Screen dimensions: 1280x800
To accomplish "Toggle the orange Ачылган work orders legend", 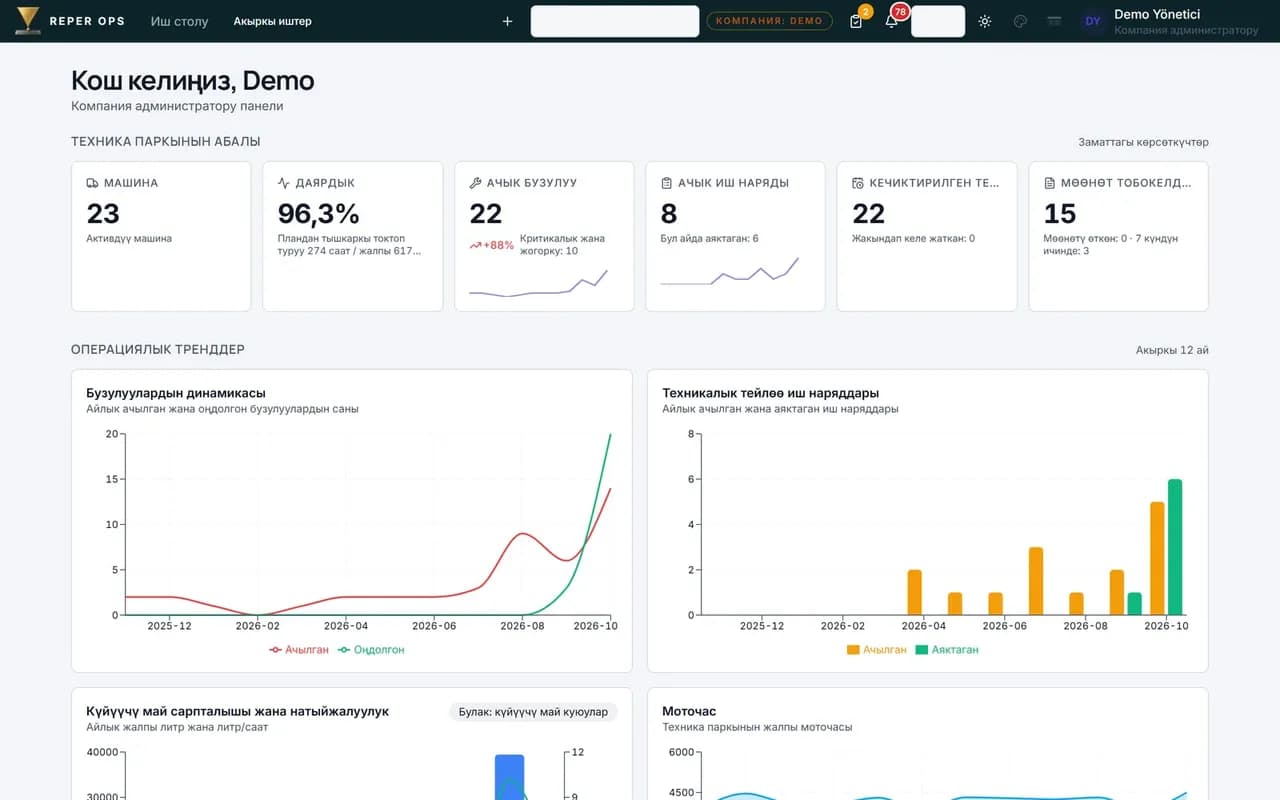I will point(876,650).
